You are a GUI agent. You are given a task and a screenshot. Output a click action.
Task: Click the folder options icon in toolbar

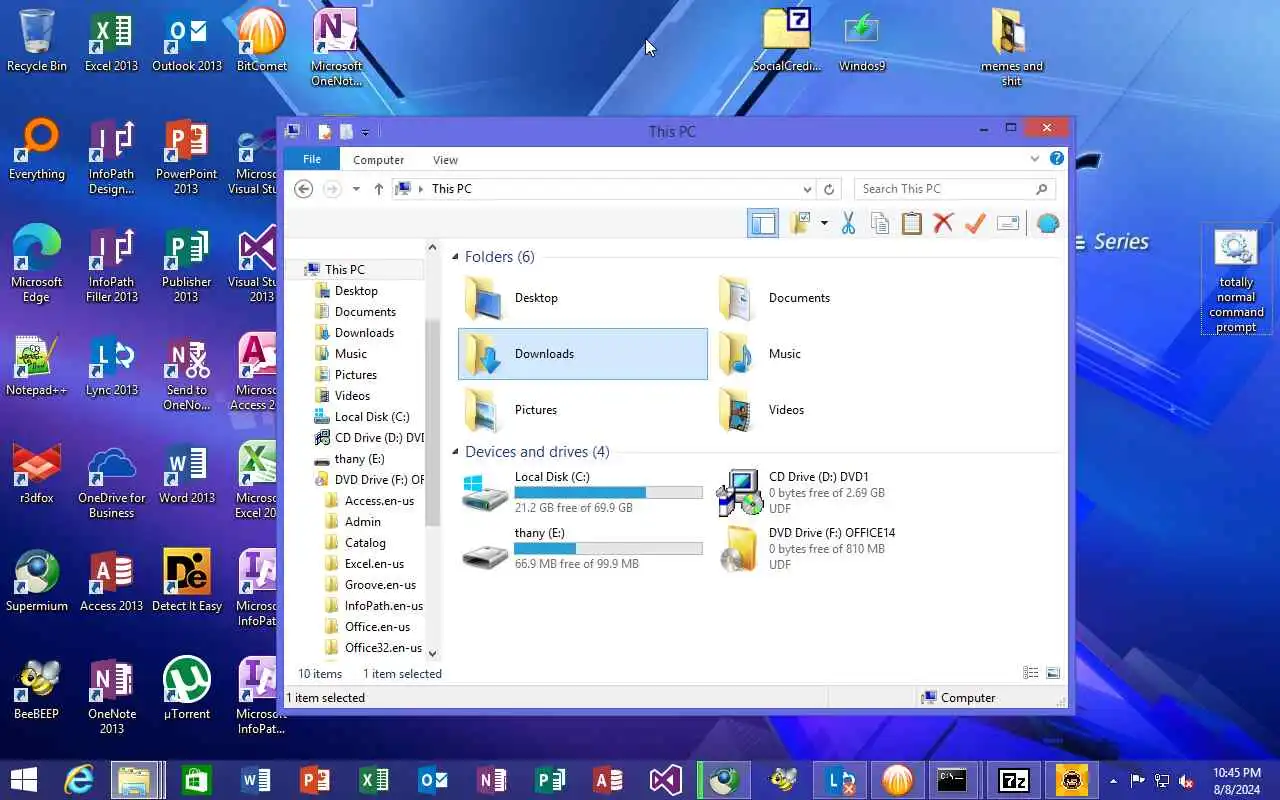pos(800,224)
